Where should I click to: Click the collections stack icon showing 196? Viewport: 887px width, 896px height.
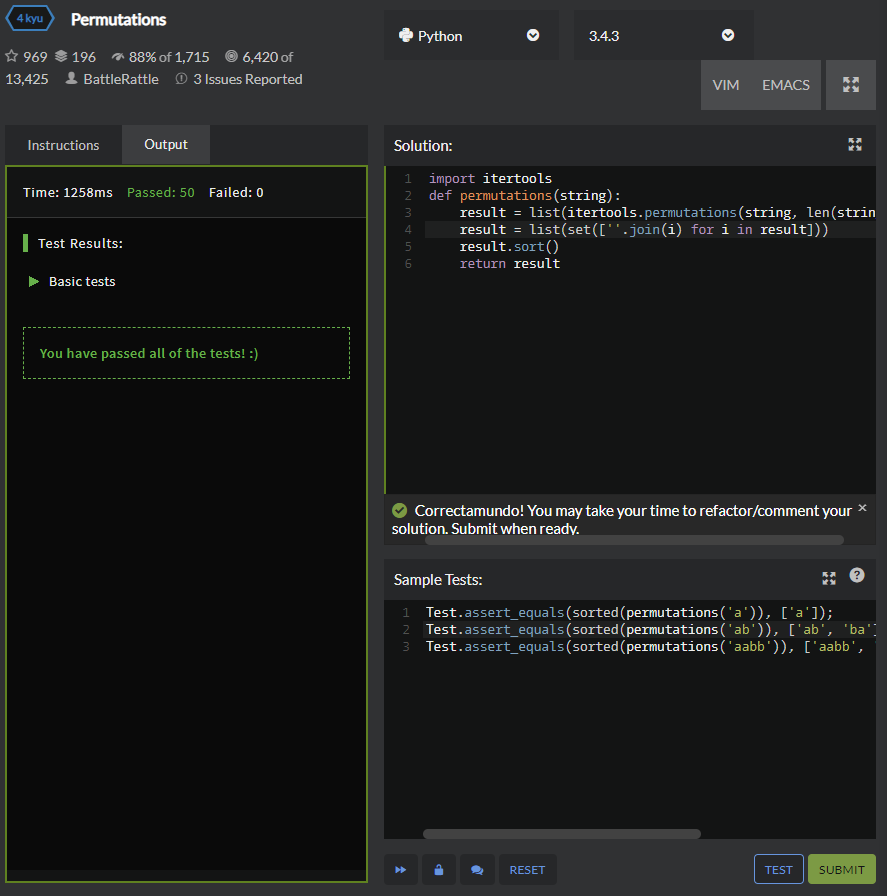pos(61,56)
